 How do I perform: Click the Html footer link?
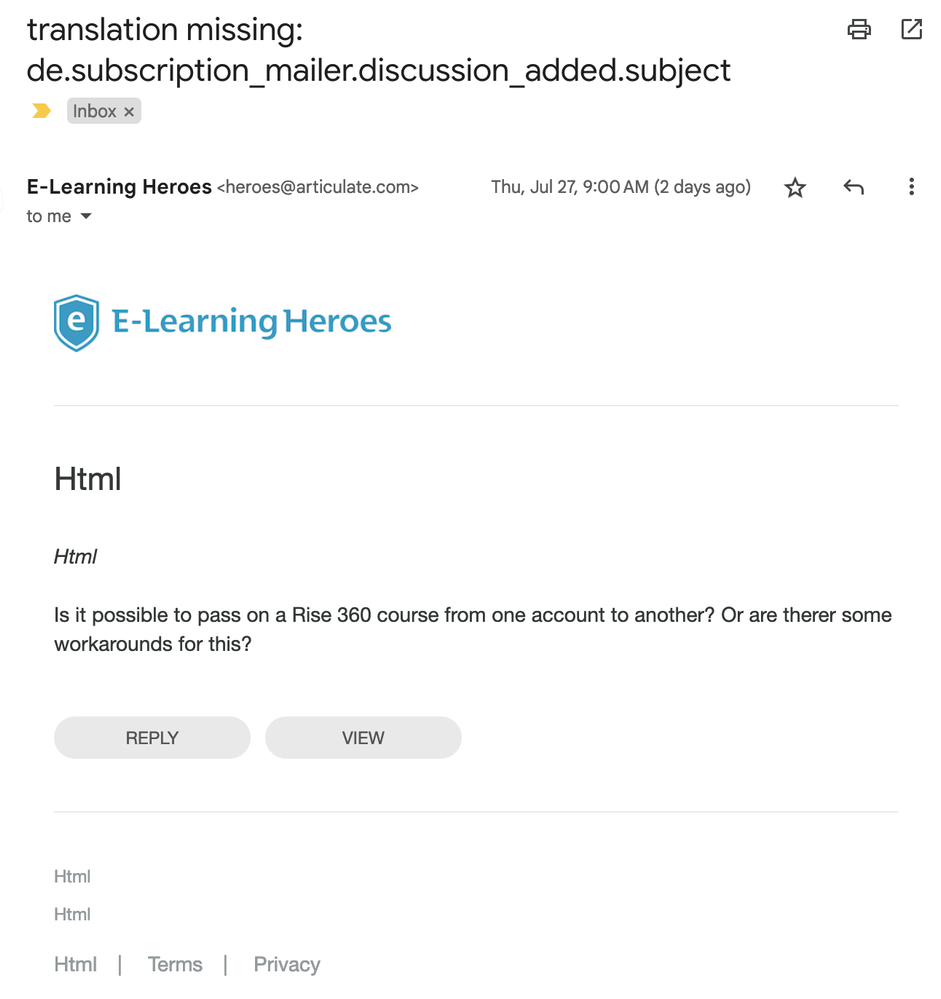tap(75, 965)
